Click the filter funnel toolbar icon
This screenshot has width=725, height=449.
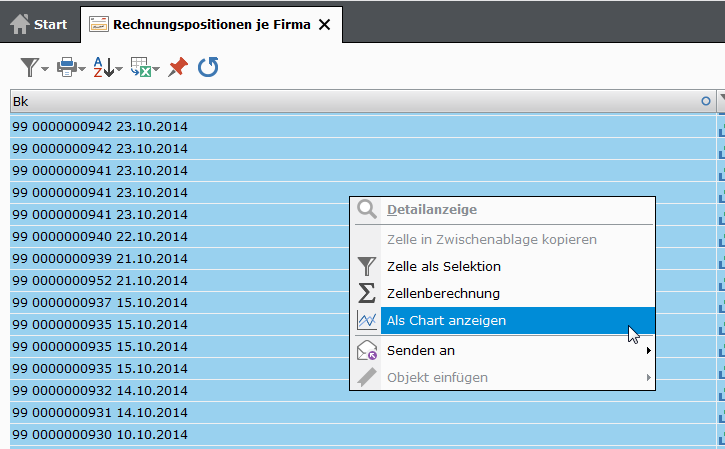pyautogui.click(x=30, y=68)
